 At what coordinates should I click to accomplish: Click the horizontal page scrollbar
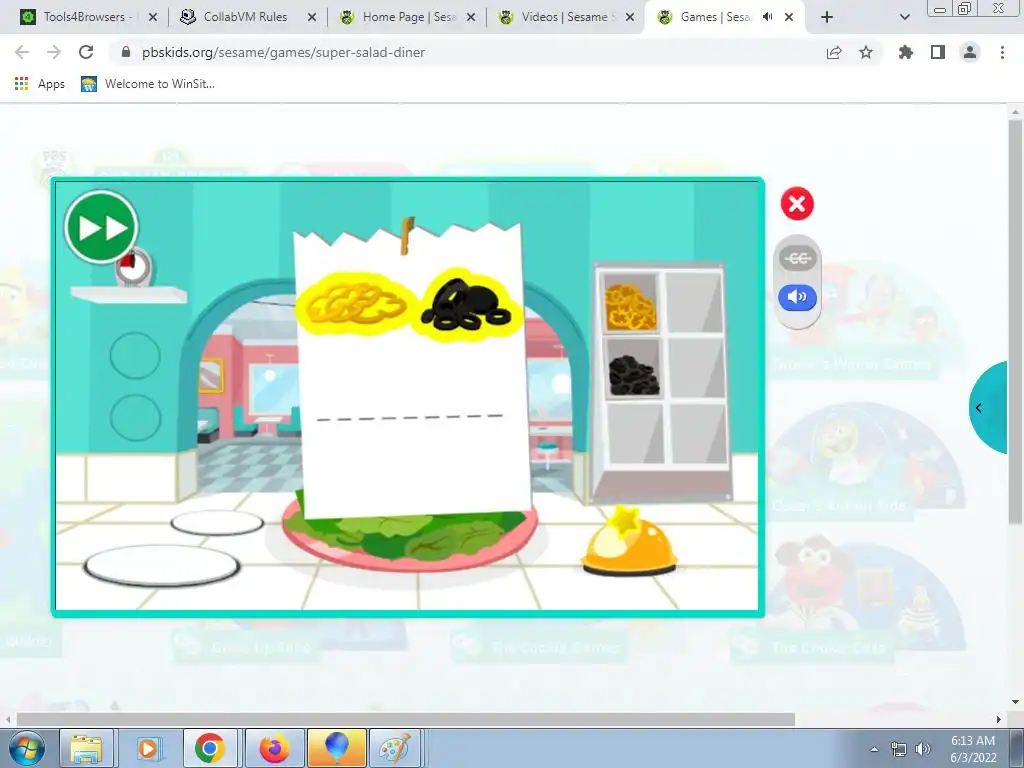point(406,719)
